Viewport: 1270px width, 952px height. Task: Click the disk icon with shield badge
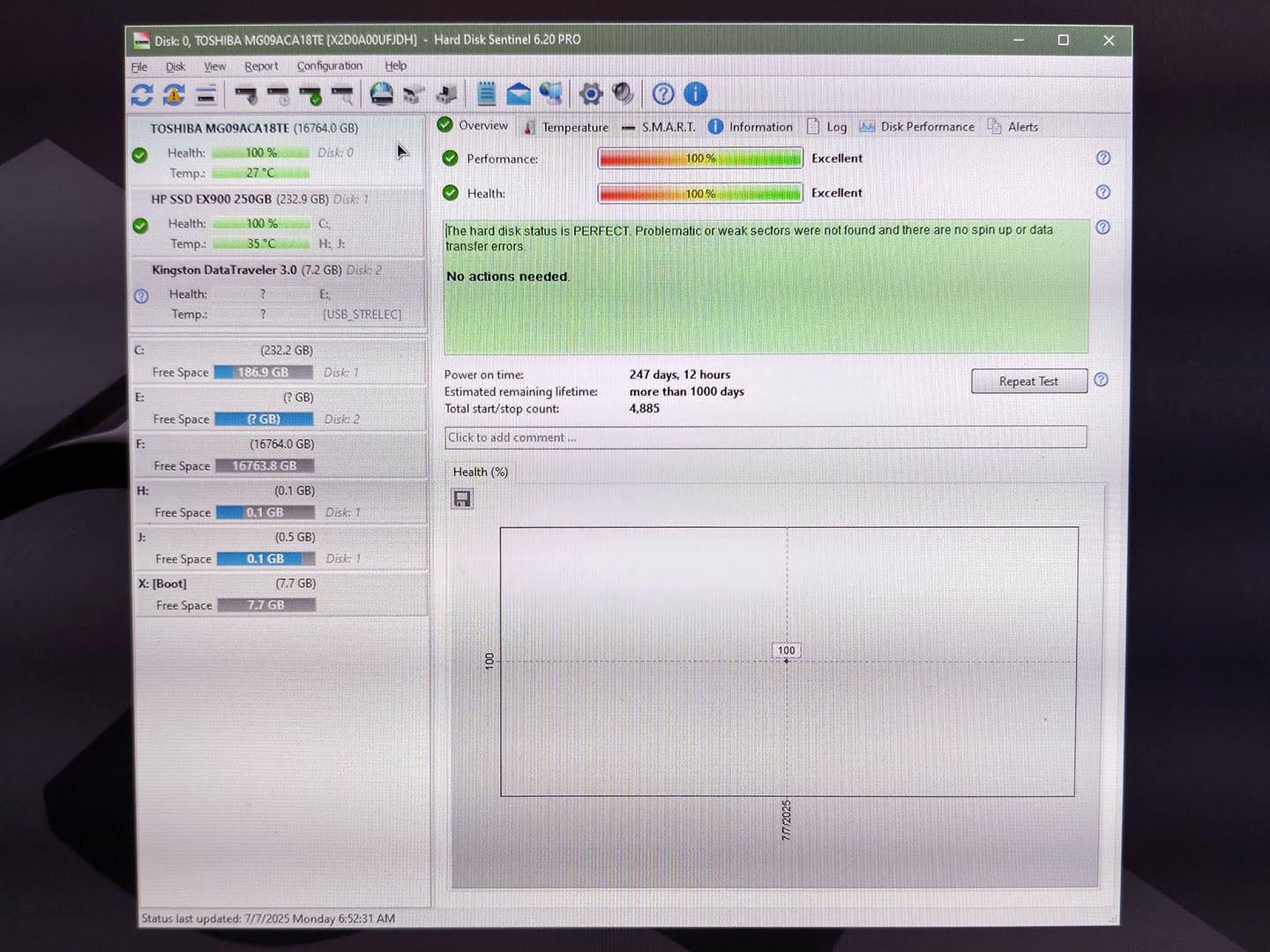246,94
